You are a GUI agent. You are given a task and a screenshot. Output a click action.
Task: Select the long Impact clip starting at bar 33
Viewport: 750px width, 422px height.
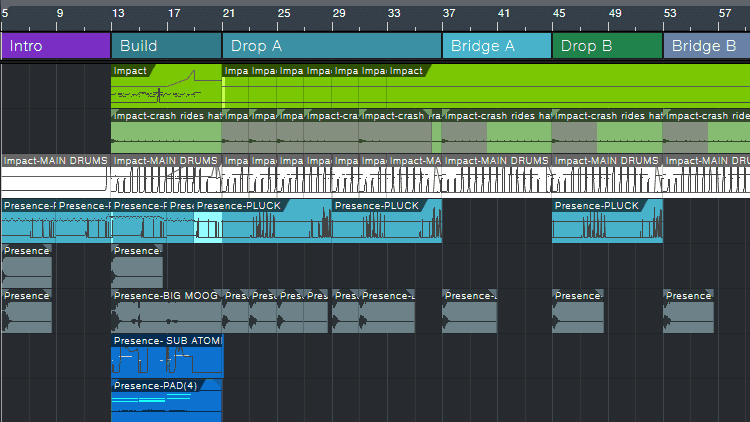click(x=568, y=86)
